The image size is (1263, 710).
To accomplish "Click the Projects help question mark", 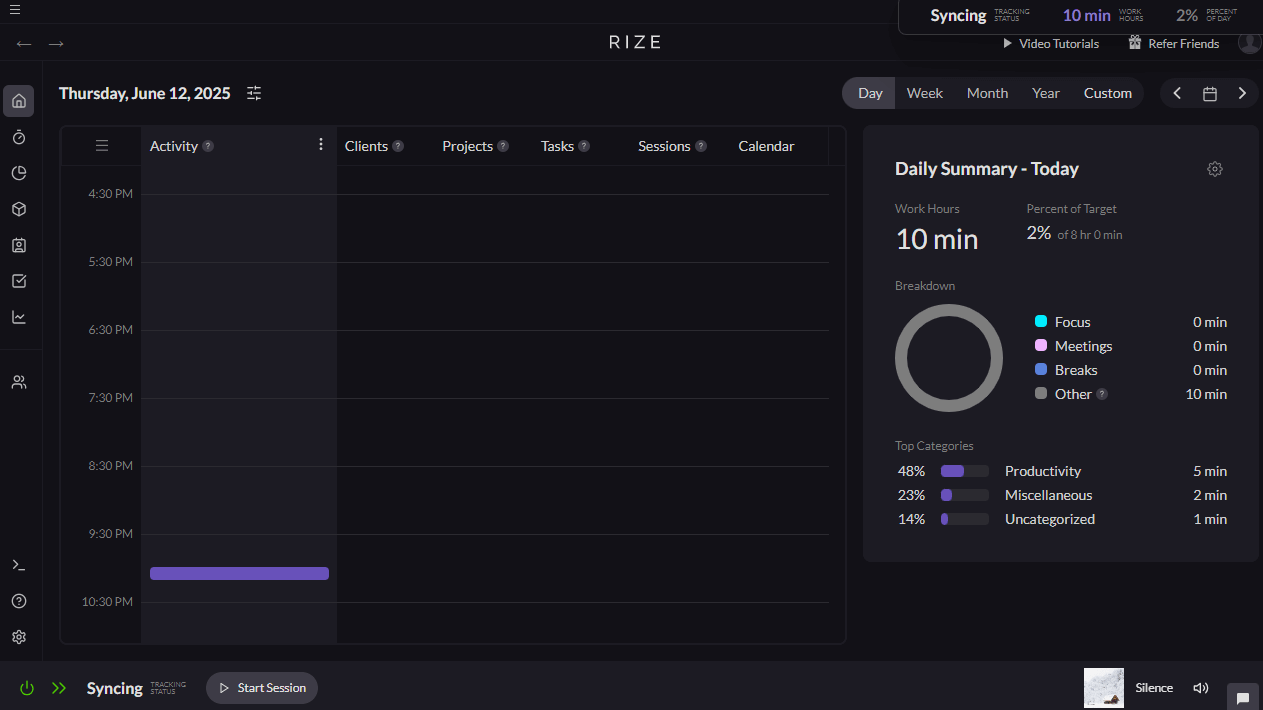I will click(x=503, y=146).
